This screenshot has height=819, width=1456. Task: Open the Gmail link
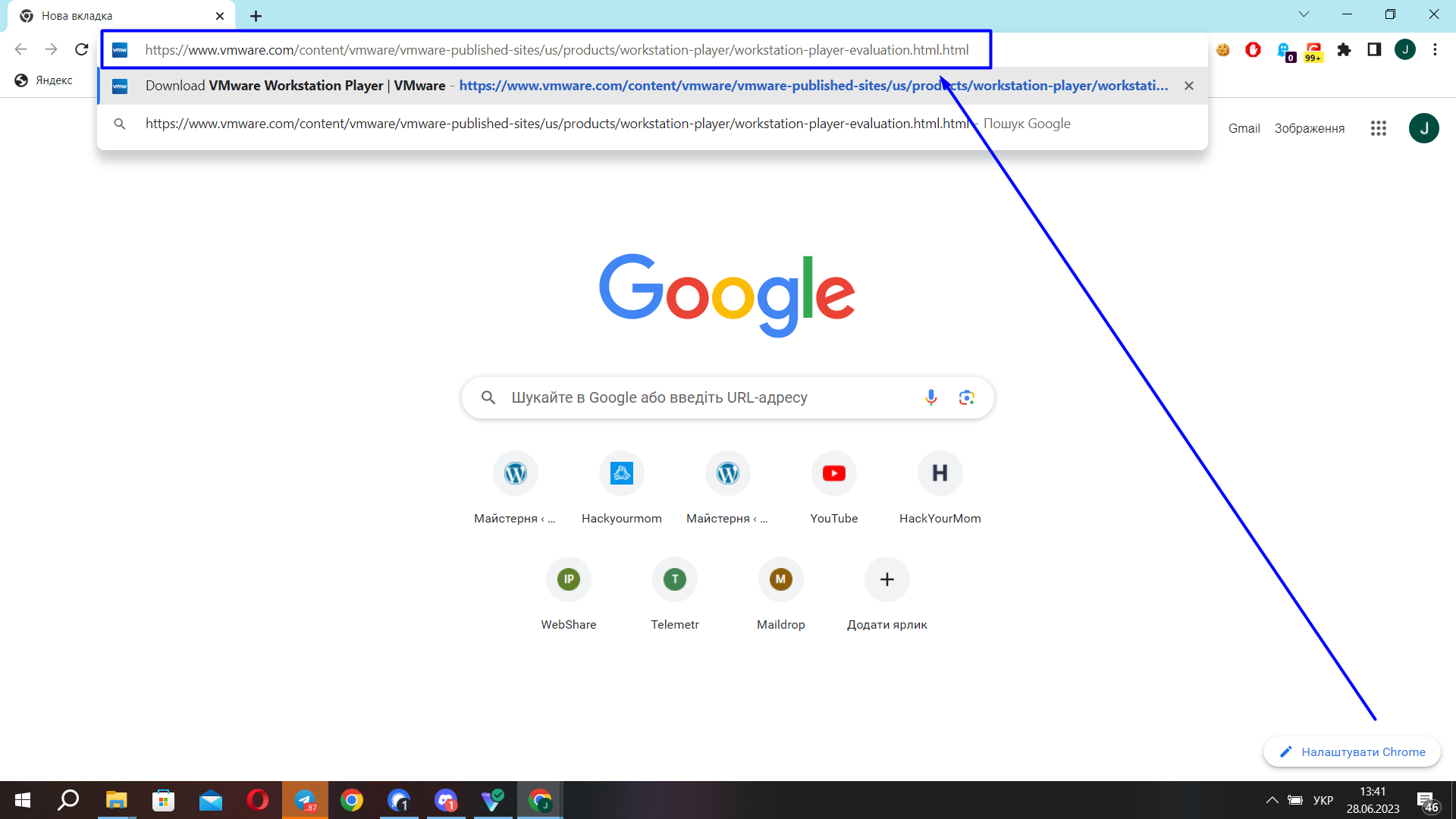point(1244,128)
